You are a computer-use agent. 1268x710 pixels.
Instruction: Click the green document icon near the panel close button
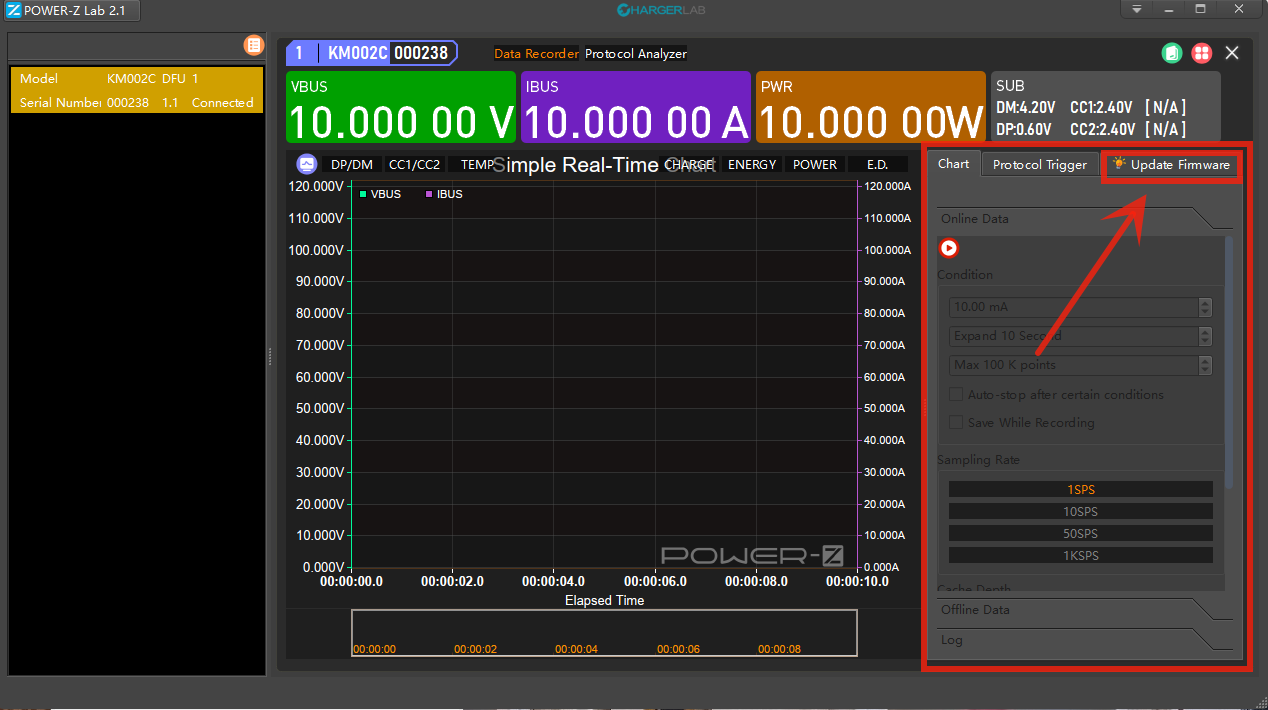coord(1172,53)
